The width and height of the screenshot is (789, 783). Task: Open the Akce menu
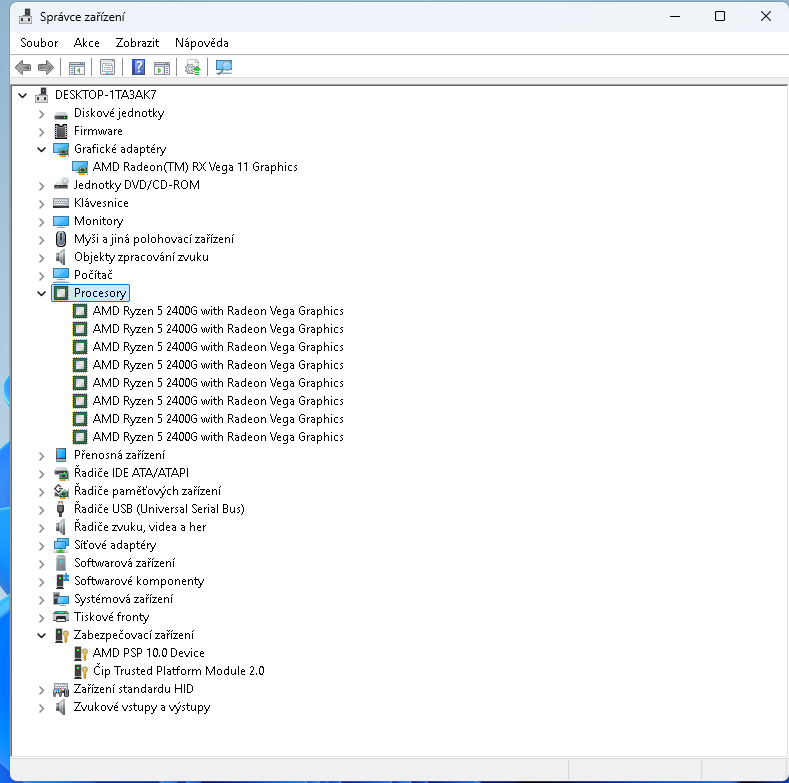(x=86, y=43)
